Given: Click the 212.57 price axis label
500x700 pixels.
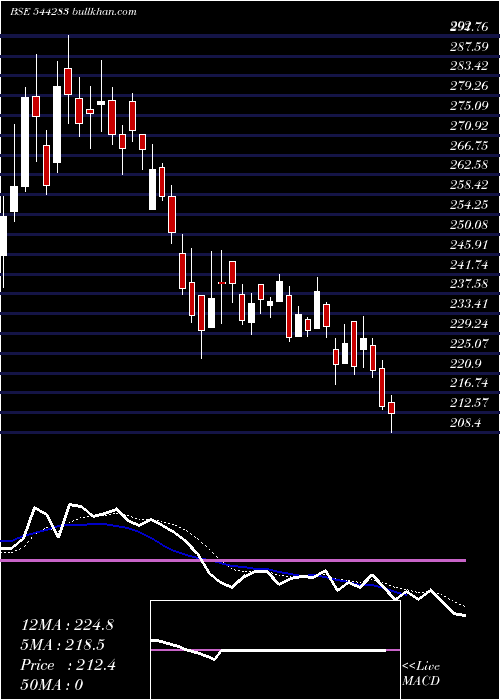Looking at the screenshot, I should [469, 403].
